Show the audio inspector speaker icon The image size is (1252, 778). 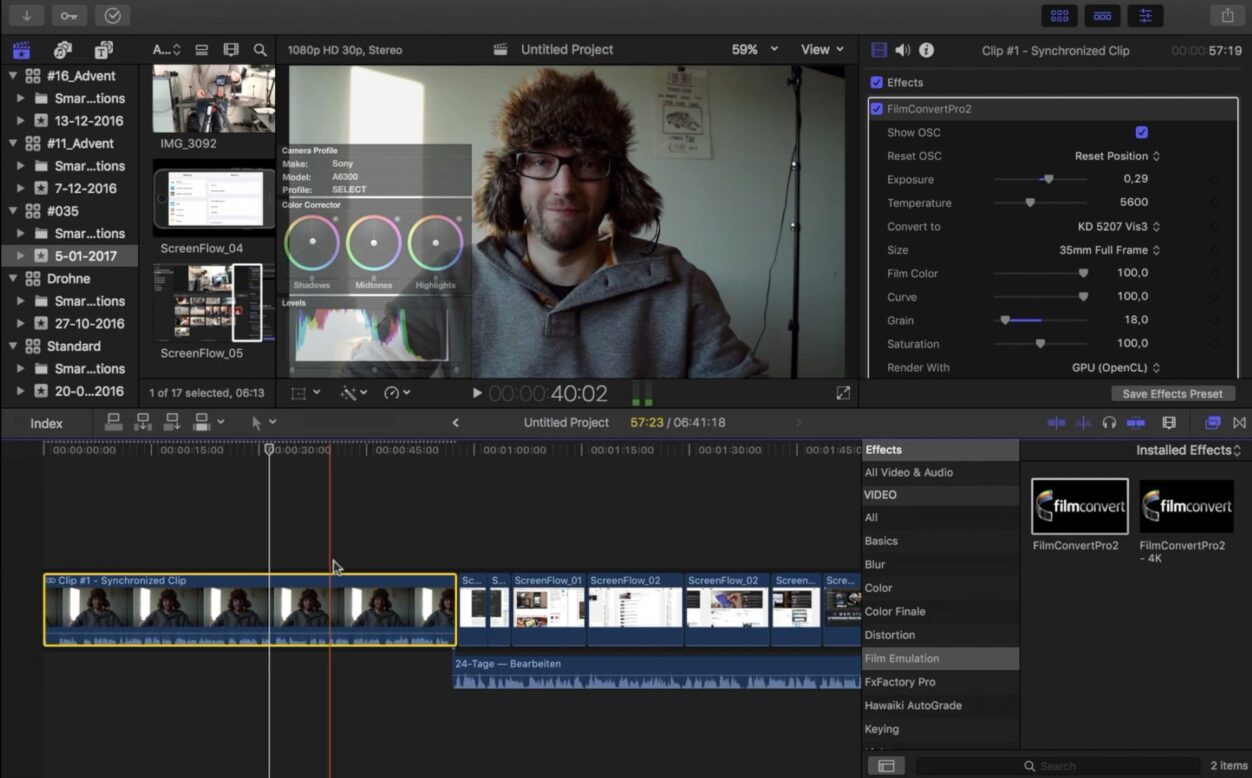(x=903, y=50)
